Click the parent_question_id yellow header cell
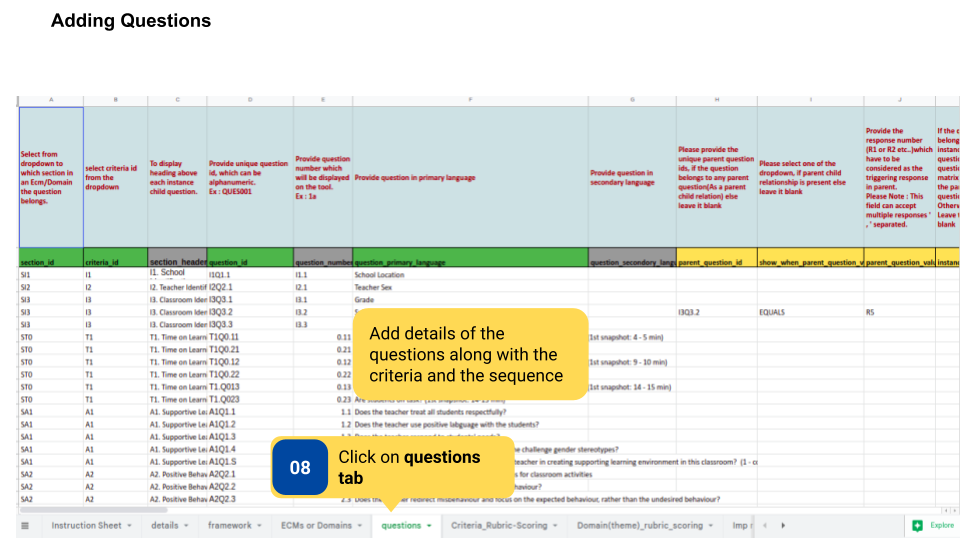Image resolution: width=960 pixels, height=540 pixels. 716,262
